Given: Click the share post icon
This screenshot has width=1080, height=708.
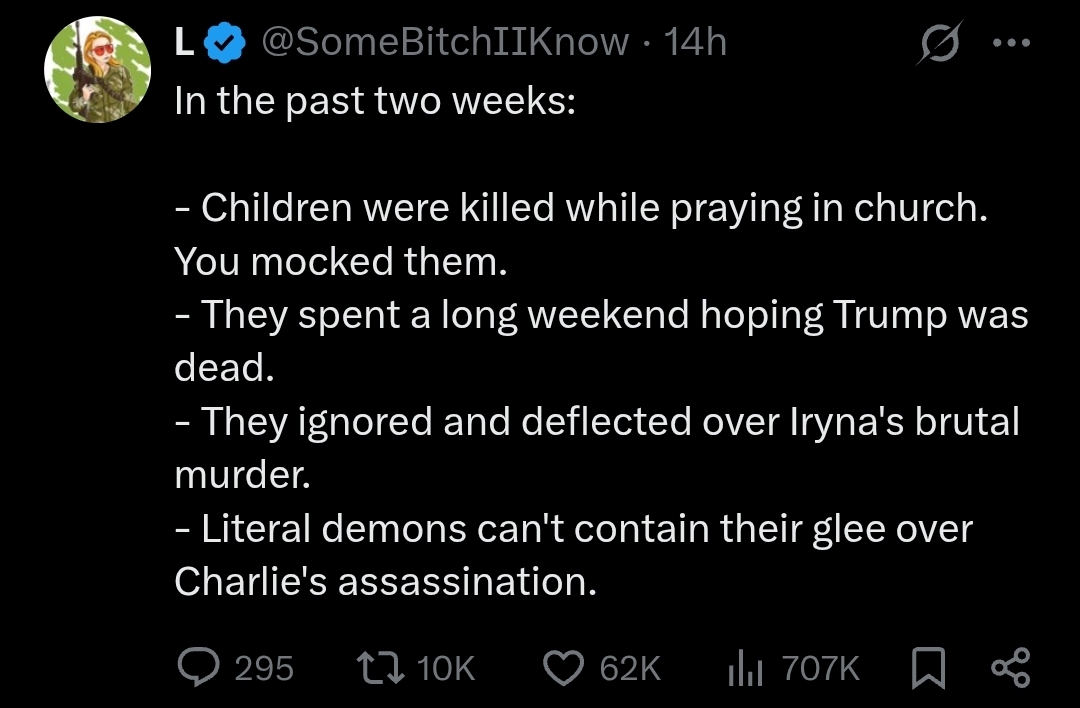Looking at the screenshot, I should [1008, 666].
